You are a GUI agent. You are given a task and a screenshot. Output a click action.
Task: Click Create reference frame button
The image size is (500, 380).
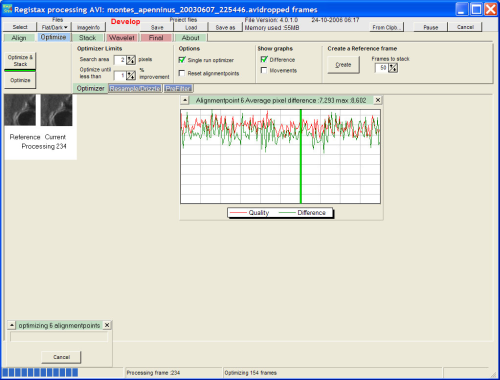pos(343,65)
